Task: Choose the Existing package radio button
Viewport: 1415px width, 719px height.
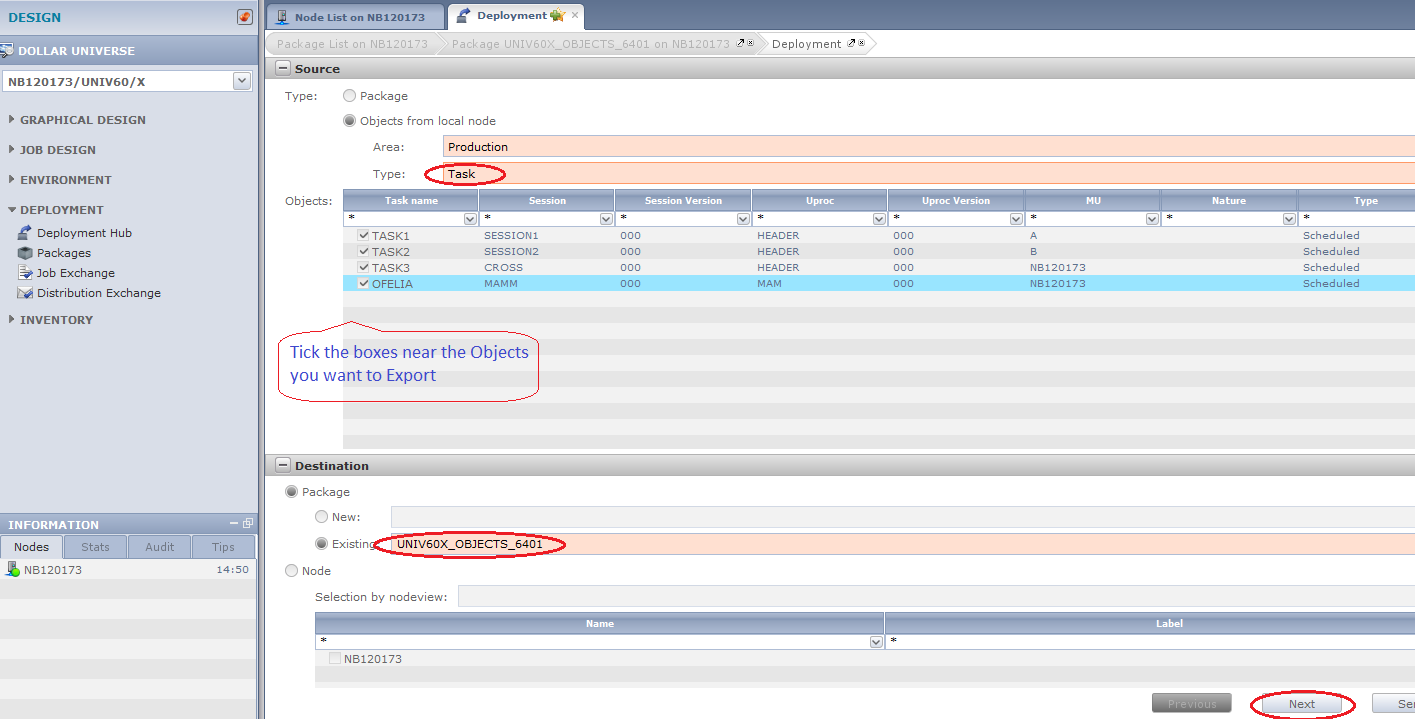Action: point(321,544)
